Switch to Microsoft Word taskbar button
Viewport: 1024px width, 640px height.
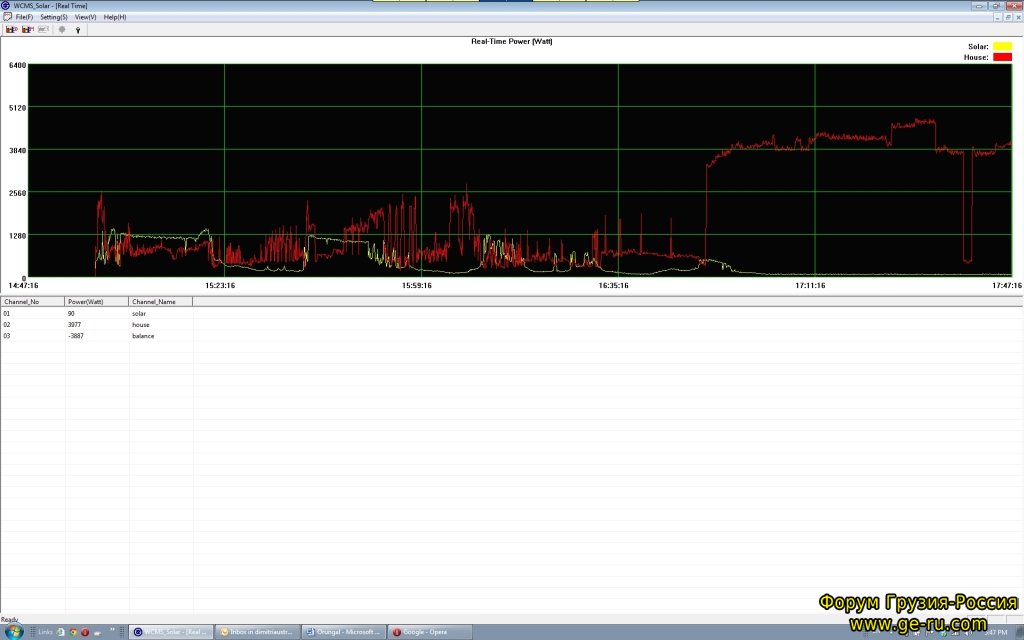point(344,632)
